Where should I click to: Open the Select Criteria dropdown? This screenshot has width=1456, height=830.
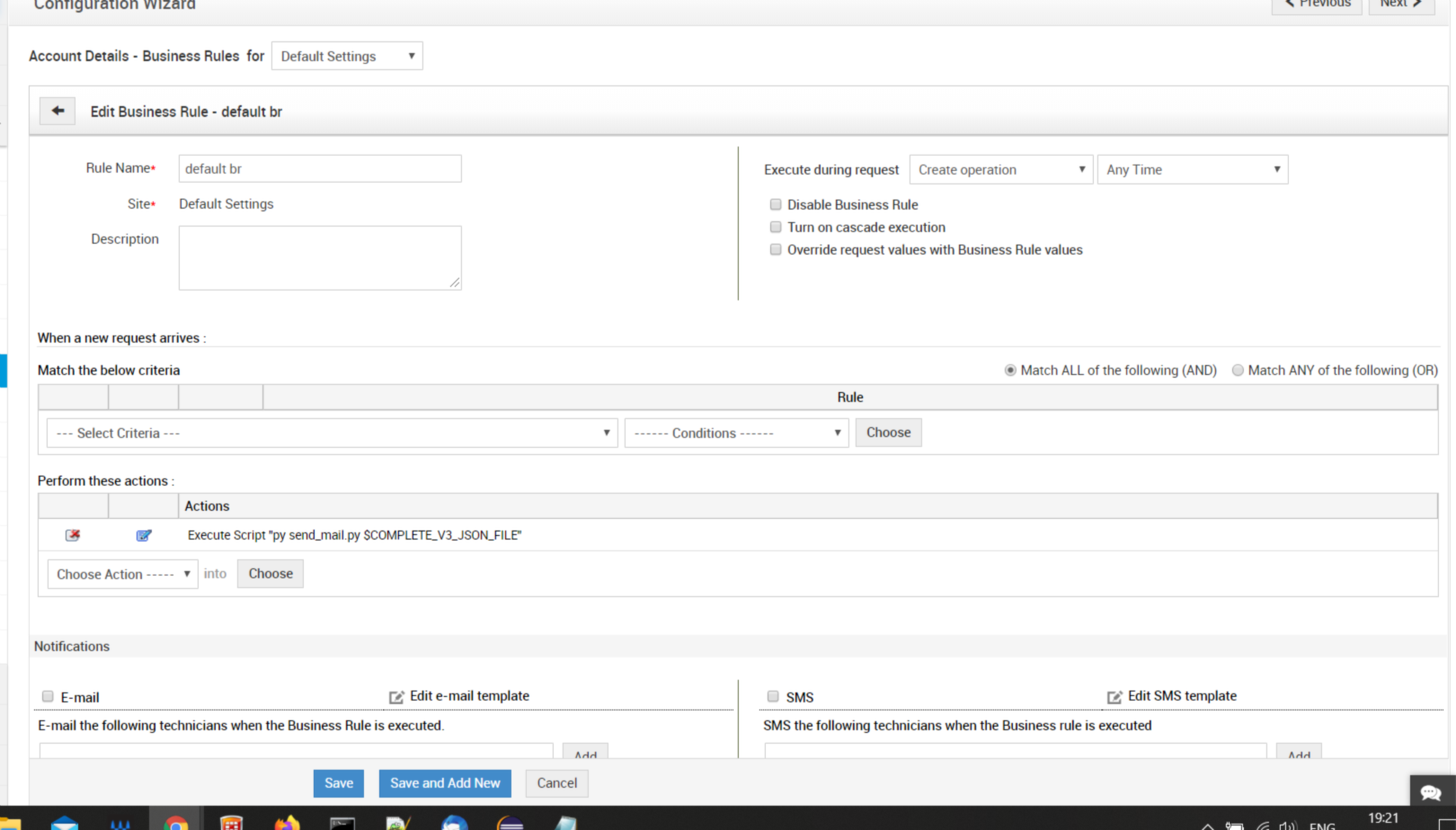pyautogui.click(x=332, y=433)
